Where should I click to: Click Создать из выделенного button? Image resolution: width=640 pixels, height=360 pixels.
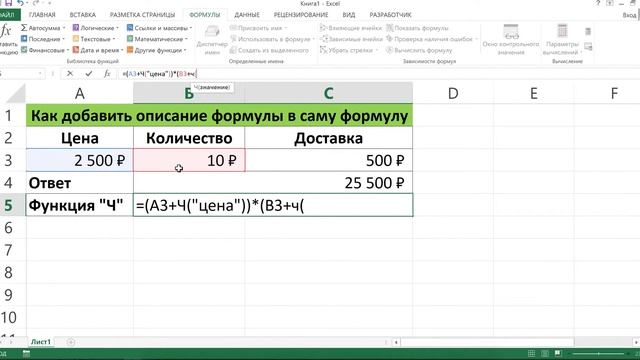pyautogui.click(x=269, y=50)
